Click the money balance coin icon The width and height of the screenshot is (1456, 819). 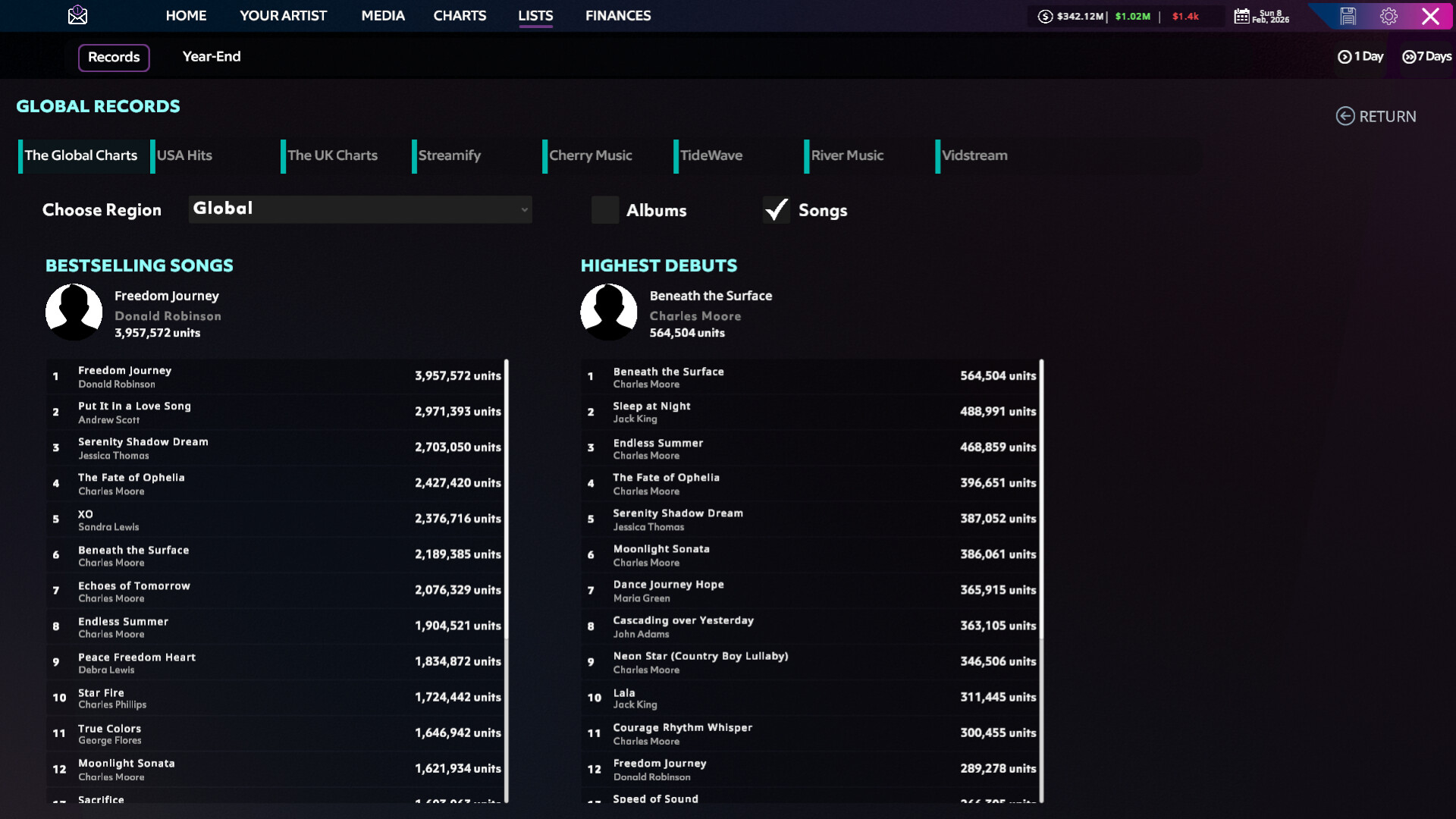tap(1045, 16)
